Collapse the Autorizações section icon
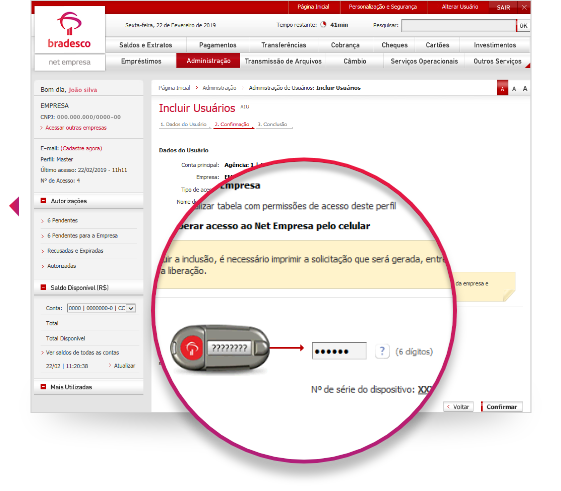 point(43,201)
